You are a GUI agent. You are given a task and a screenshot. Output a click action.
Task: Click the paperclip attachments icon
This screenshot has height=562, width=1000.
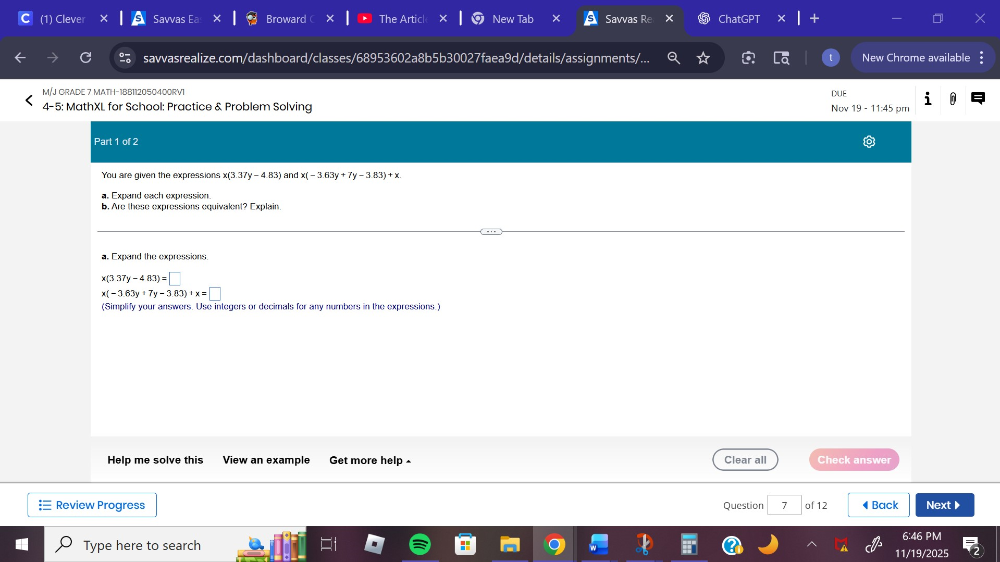click(x=953, y=98)
